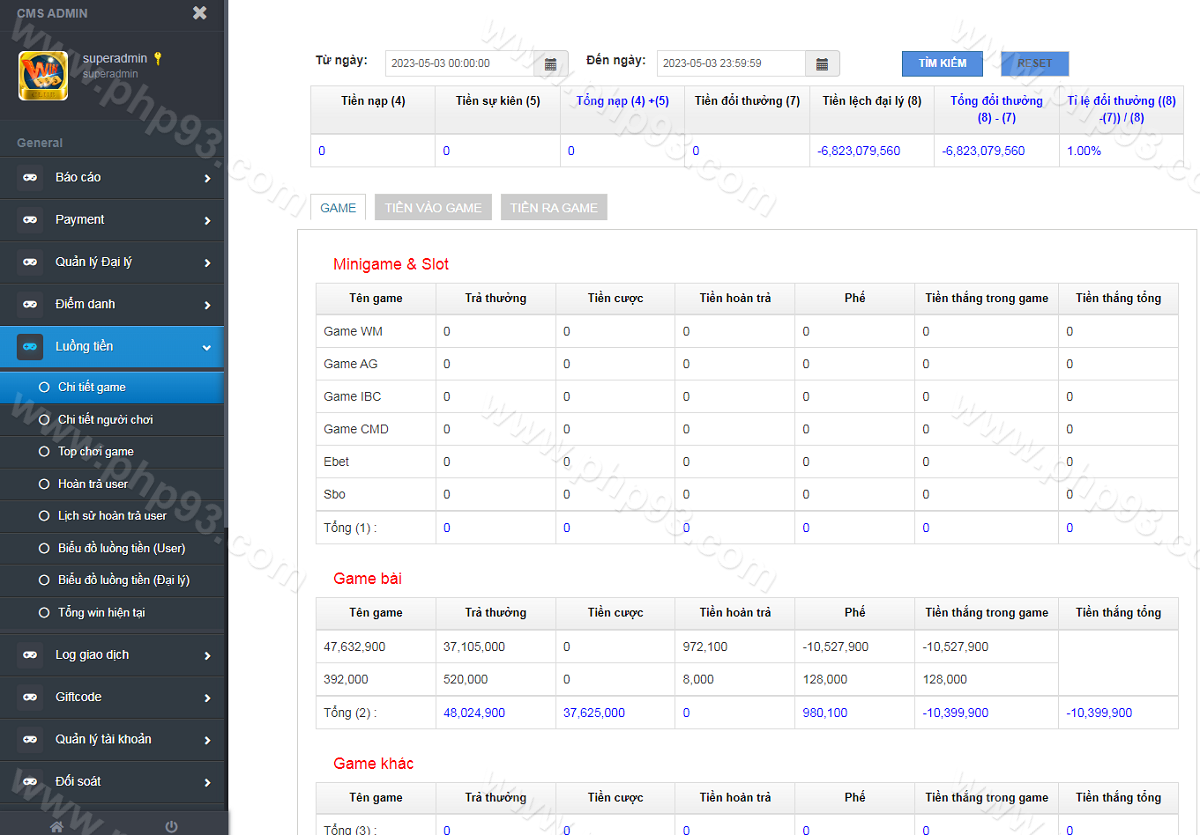The image size is (1200, 835).
Task: Expand the Payment menu chevron
Action: coord(207,221)
